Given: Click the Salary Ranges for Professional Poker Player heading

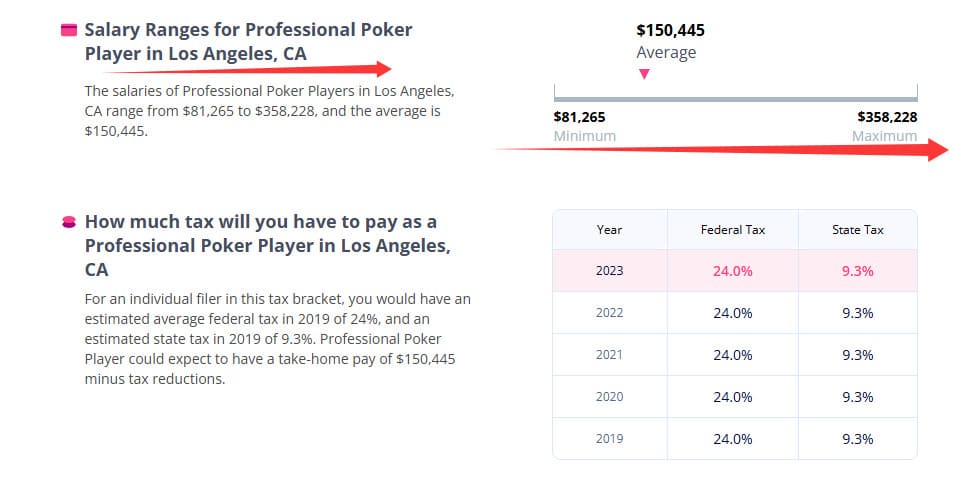Looking at the screenshot, I should pyautogui.click(x=248, y=42).
